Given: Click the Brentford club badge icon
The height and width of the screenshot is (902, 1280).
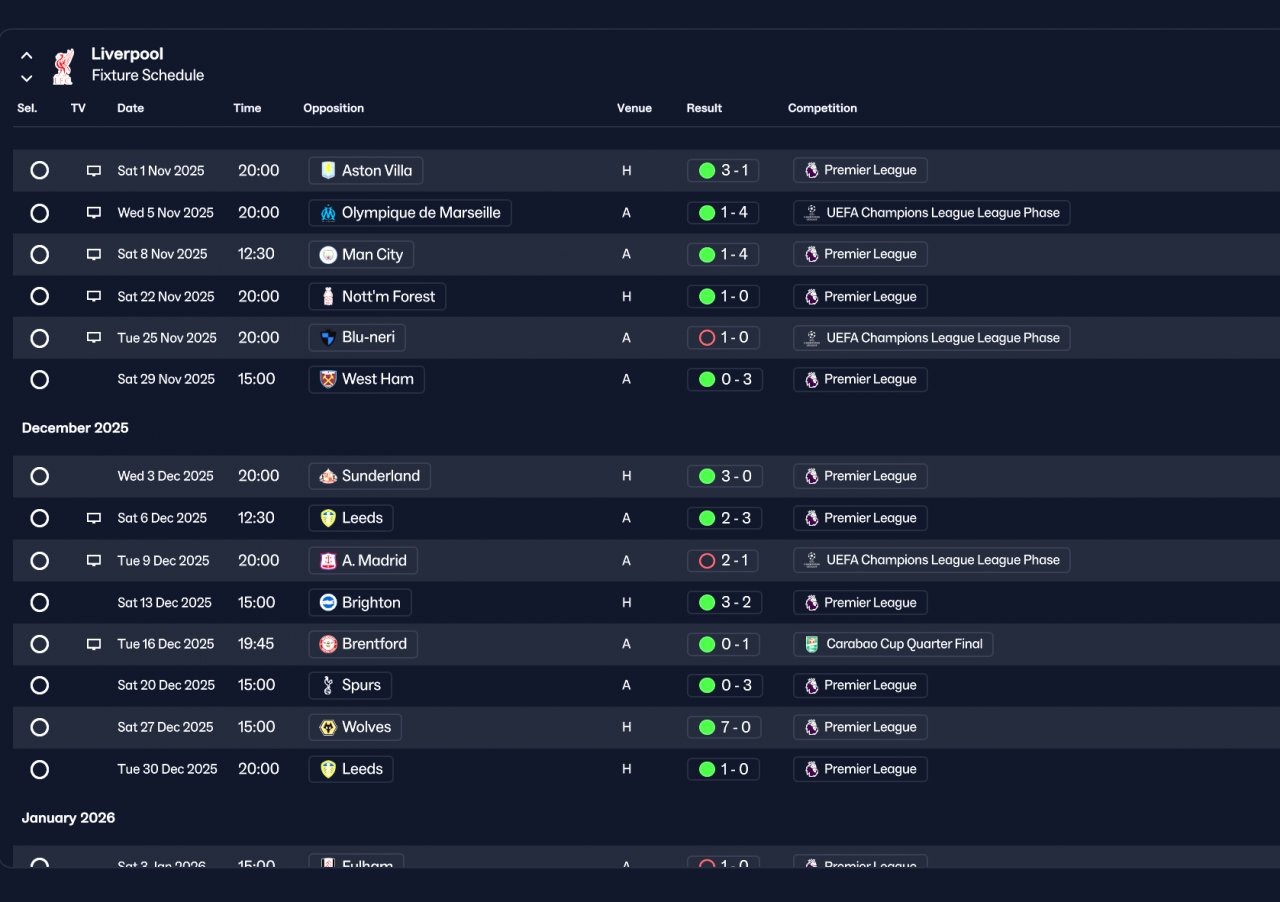Looking at the screenshot, I should pyautogui.click(x=328, y=644).
